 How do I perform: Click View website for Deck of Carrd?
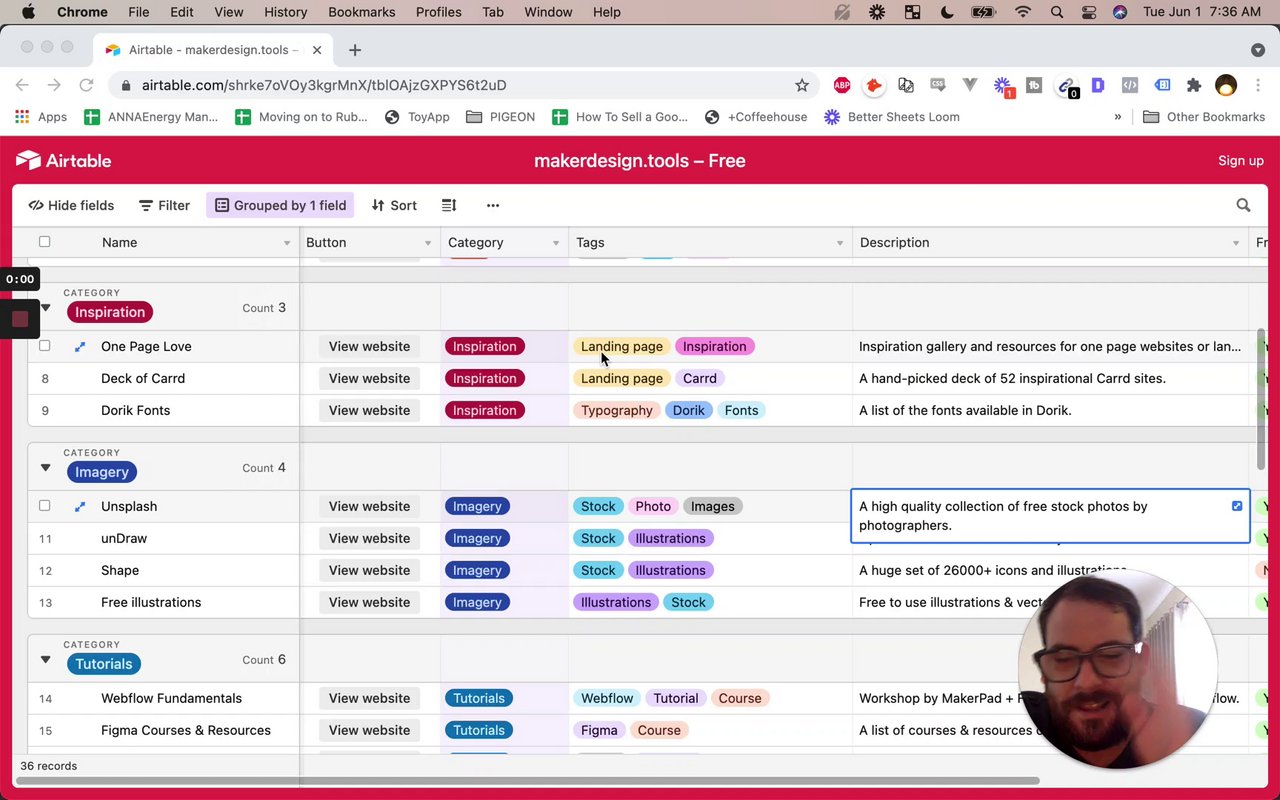click(369, 378)
